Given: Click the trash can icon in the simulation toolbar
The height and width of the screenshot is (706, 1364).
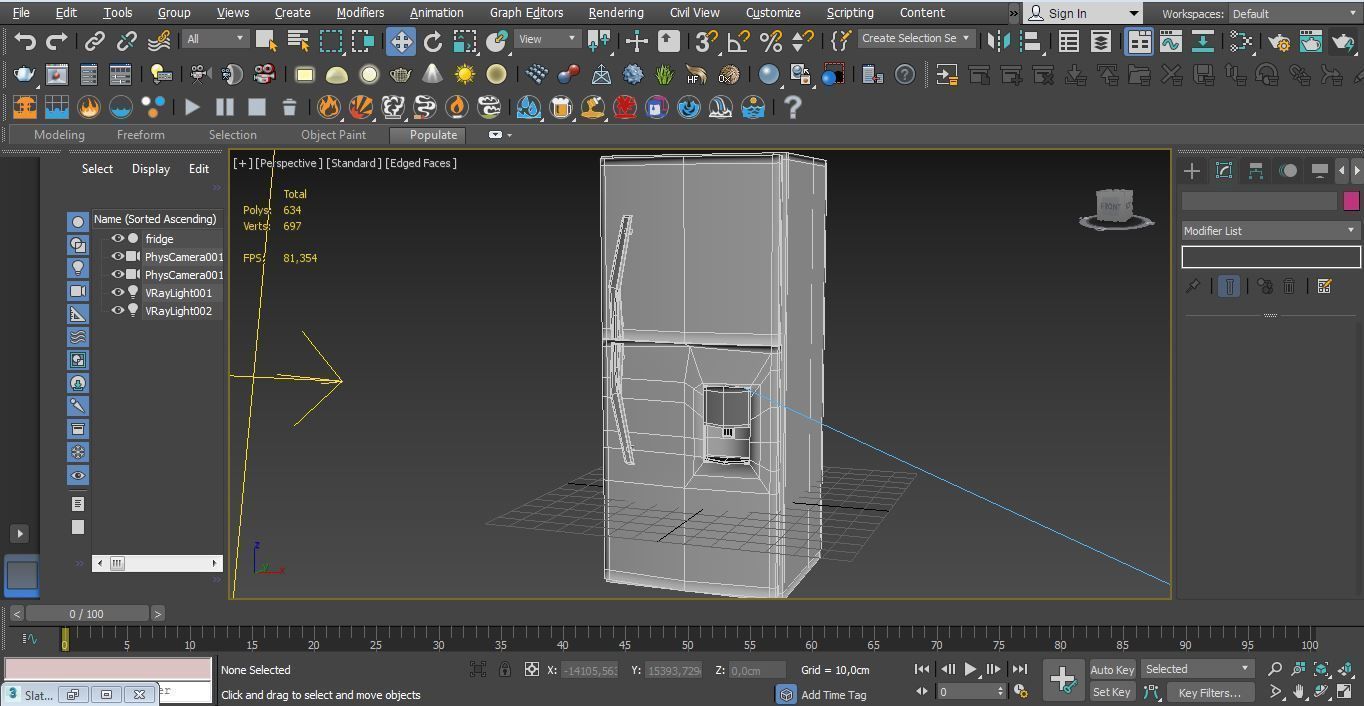Looking at the screenshot, I should tap(289, 107).
